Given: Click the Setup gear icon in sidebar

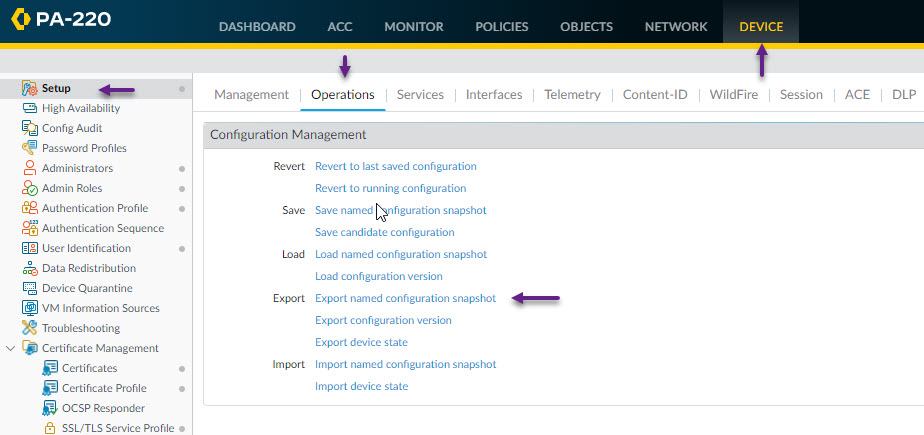Looking at the screenshot, I should coord(29,88).
